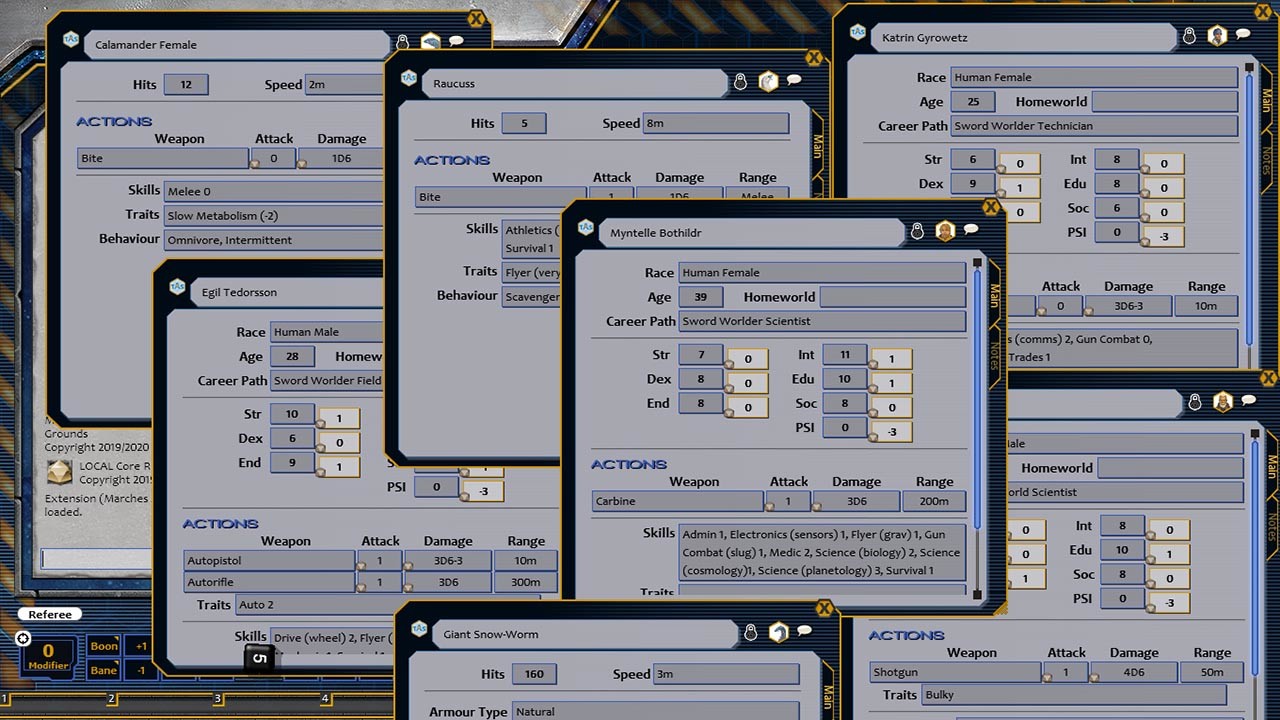Click the padlock icon on Katrin Gyrowetz's sheet
Screen dimensions: 1280x720
tap(1189, 35)
